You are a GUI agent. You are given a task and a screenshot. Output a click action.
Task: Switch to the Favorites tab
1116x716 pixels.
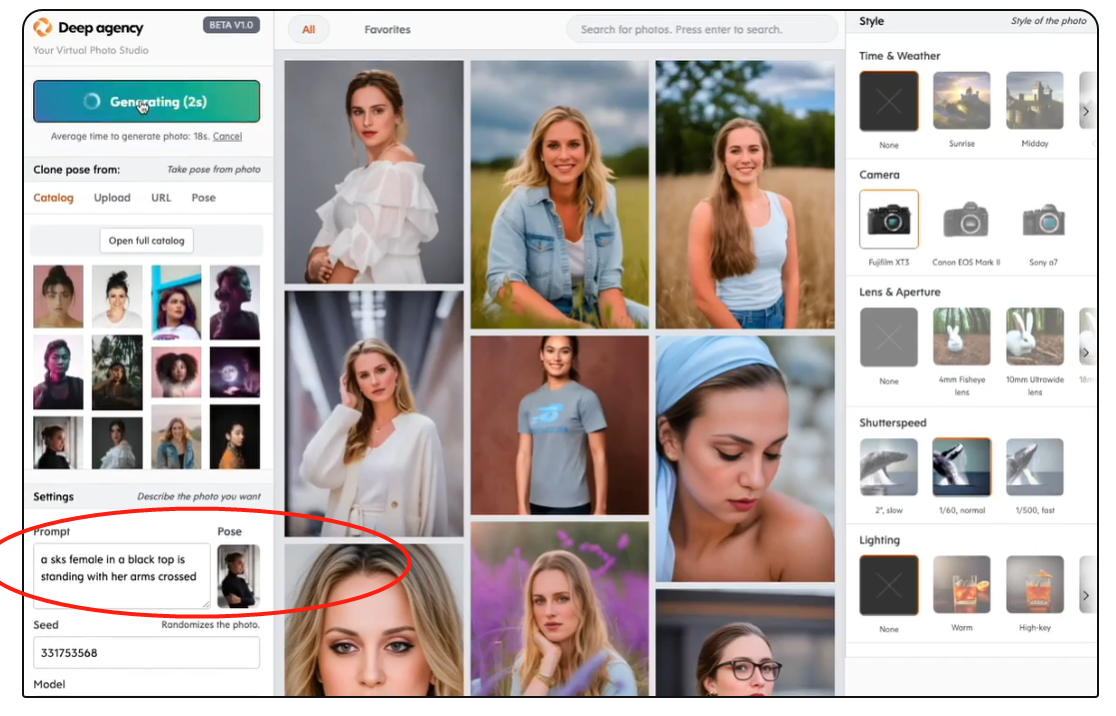click(387, 30)
